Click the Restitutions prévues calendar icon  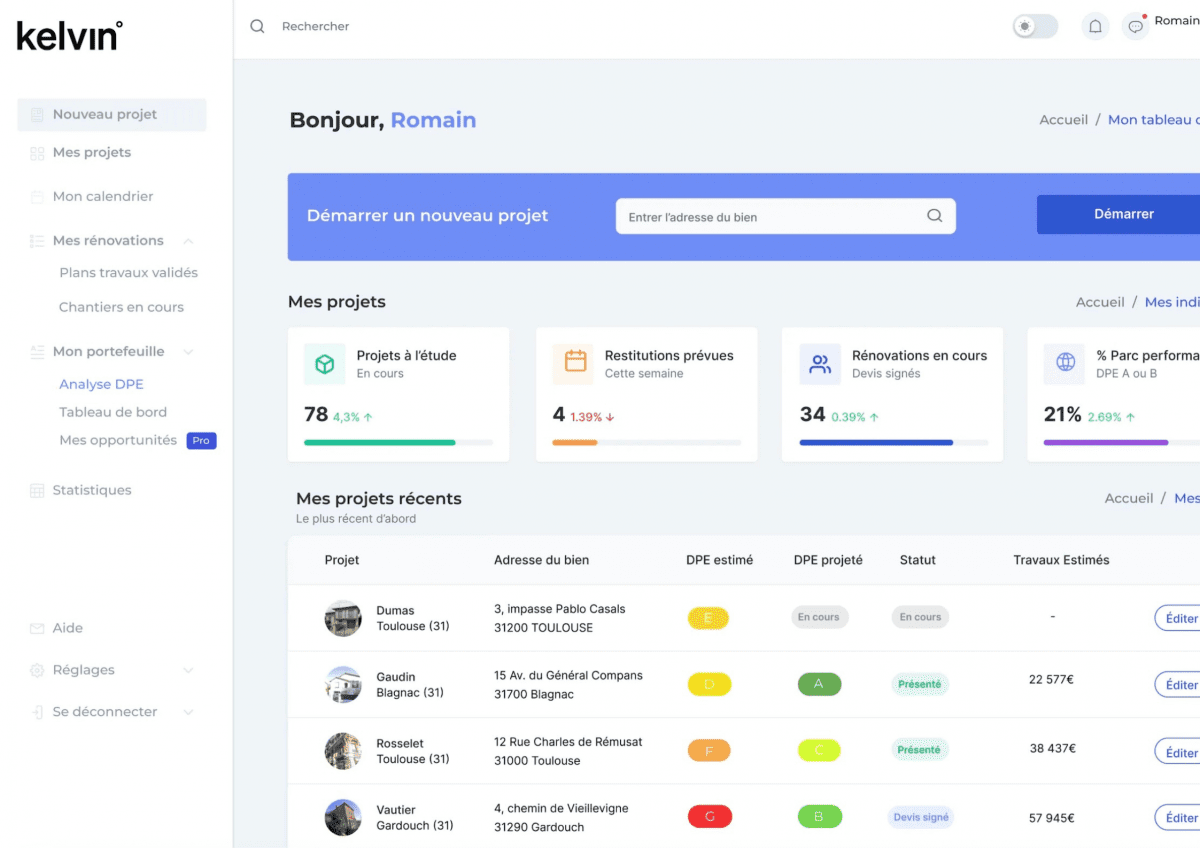click(x=575, y=362)
